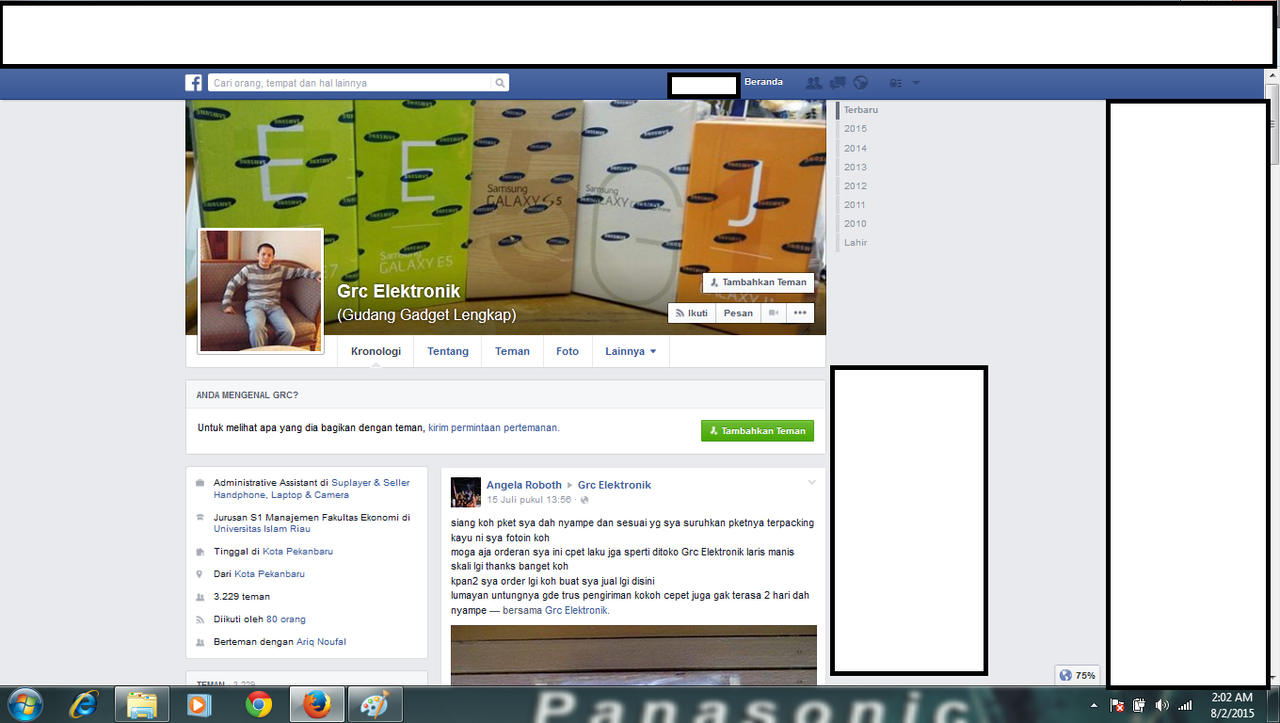Jump to 2012 in timeline

click(855, 186)
